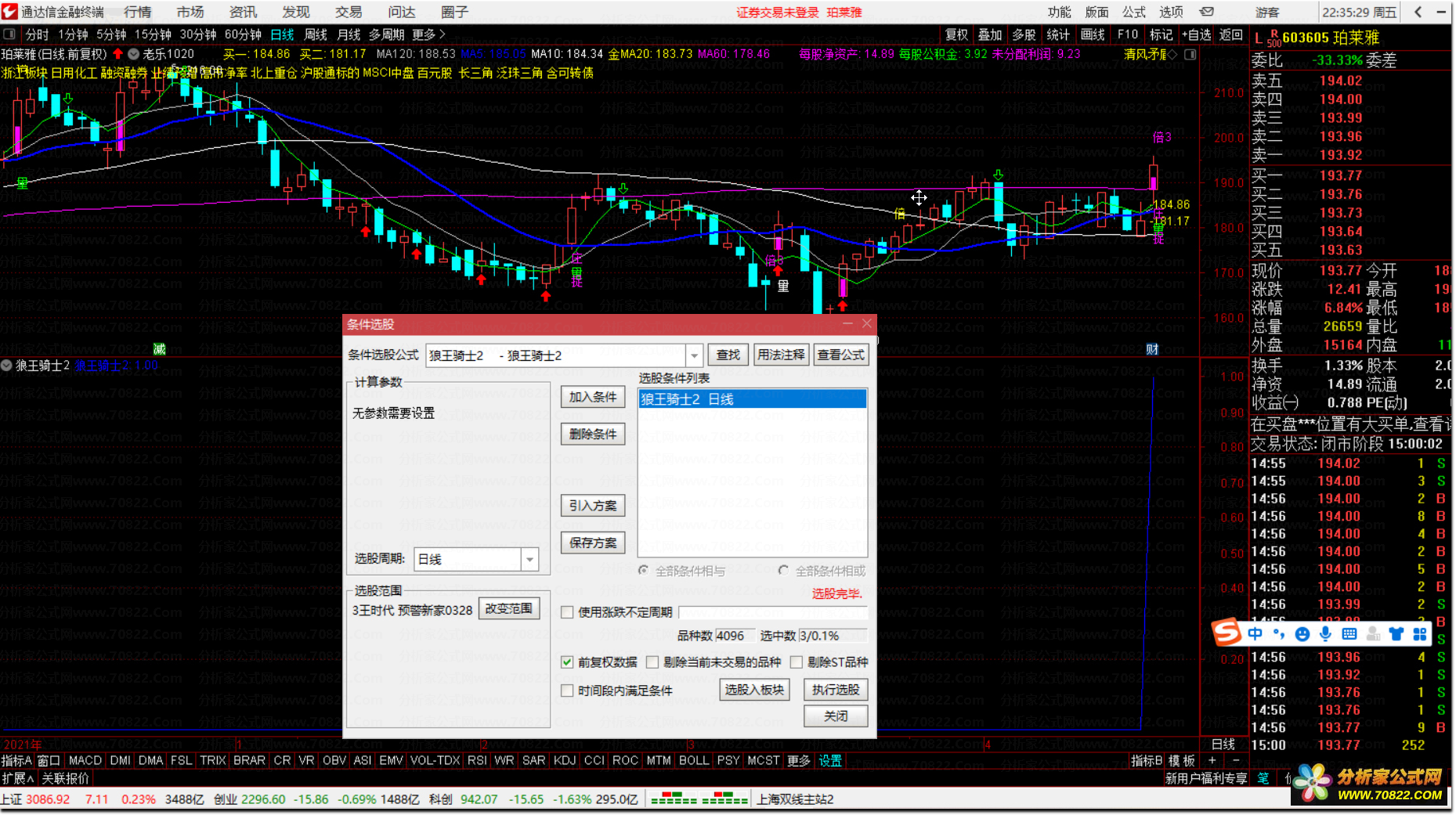This screenshot has width=1456, height=815.
Task: Click 改变范围 button
Action: [x=509, y=608]
